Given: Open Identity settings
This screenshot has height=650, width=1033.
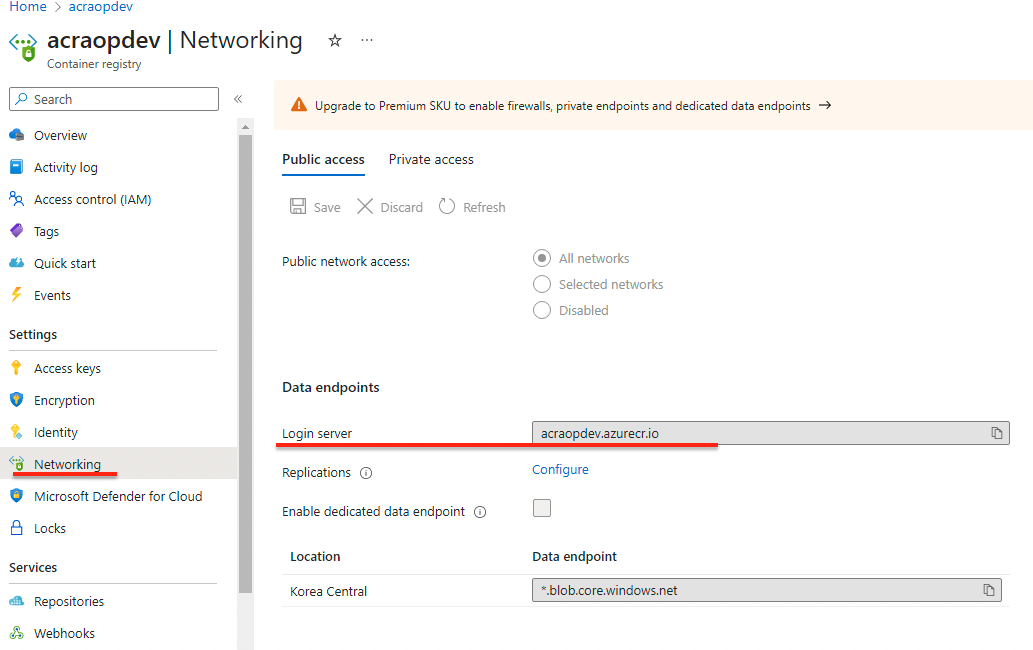Looking at the screenshot, I should coord(56,432).
